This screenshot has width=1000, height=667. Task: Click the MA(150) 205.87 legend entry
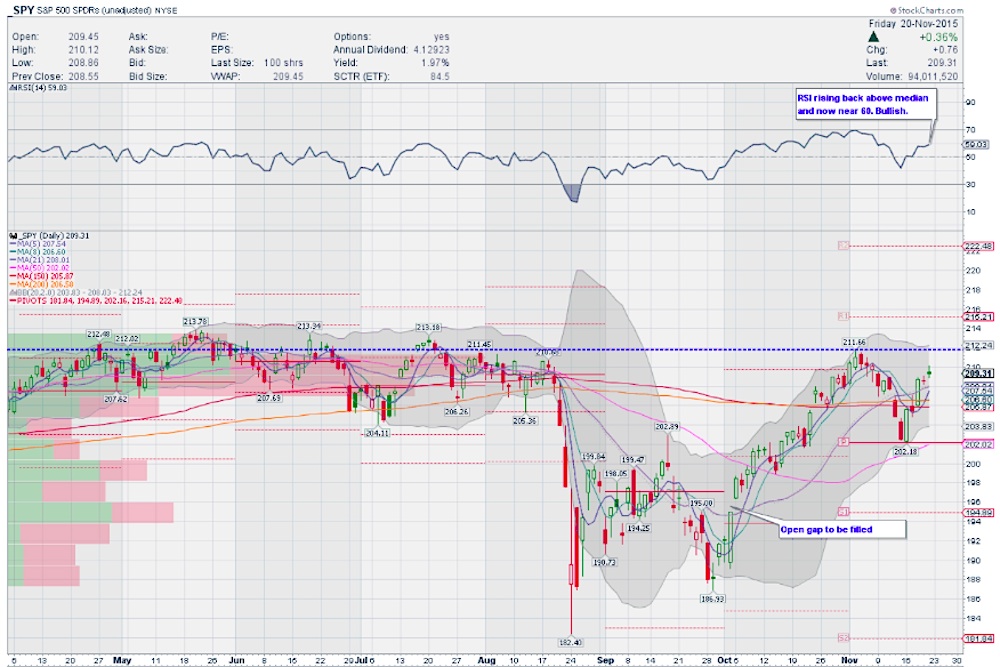42,276
